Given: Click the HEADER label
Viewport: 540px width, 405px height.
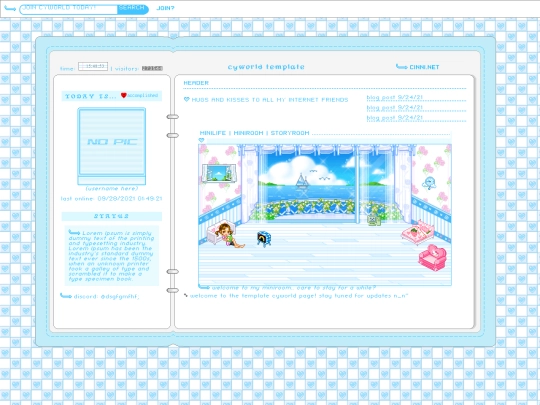Looking at the screenshot, I should tap(196, 83).
